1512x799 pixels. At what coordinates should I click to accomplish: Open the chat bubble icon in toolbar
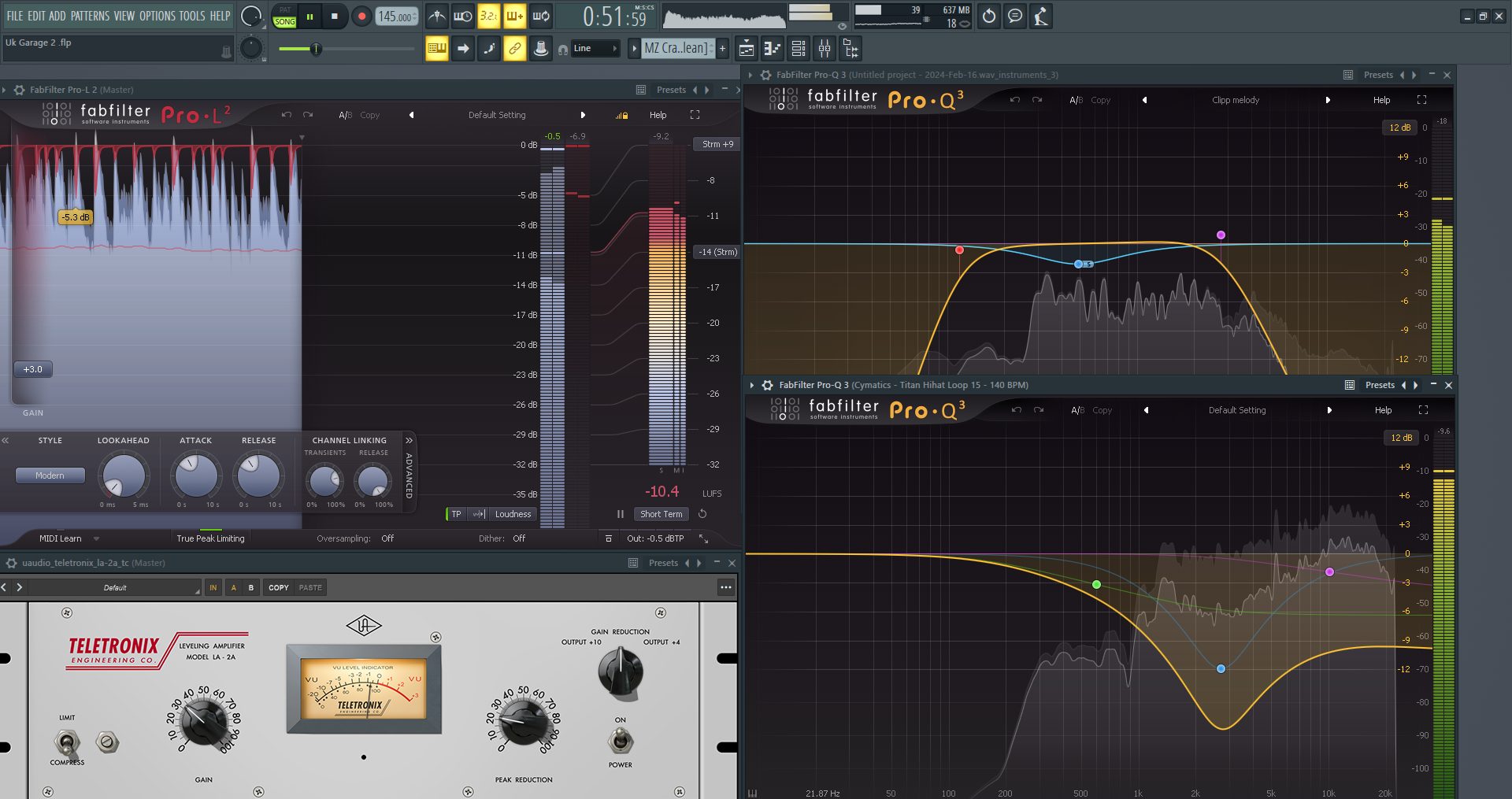[1015, 16]
